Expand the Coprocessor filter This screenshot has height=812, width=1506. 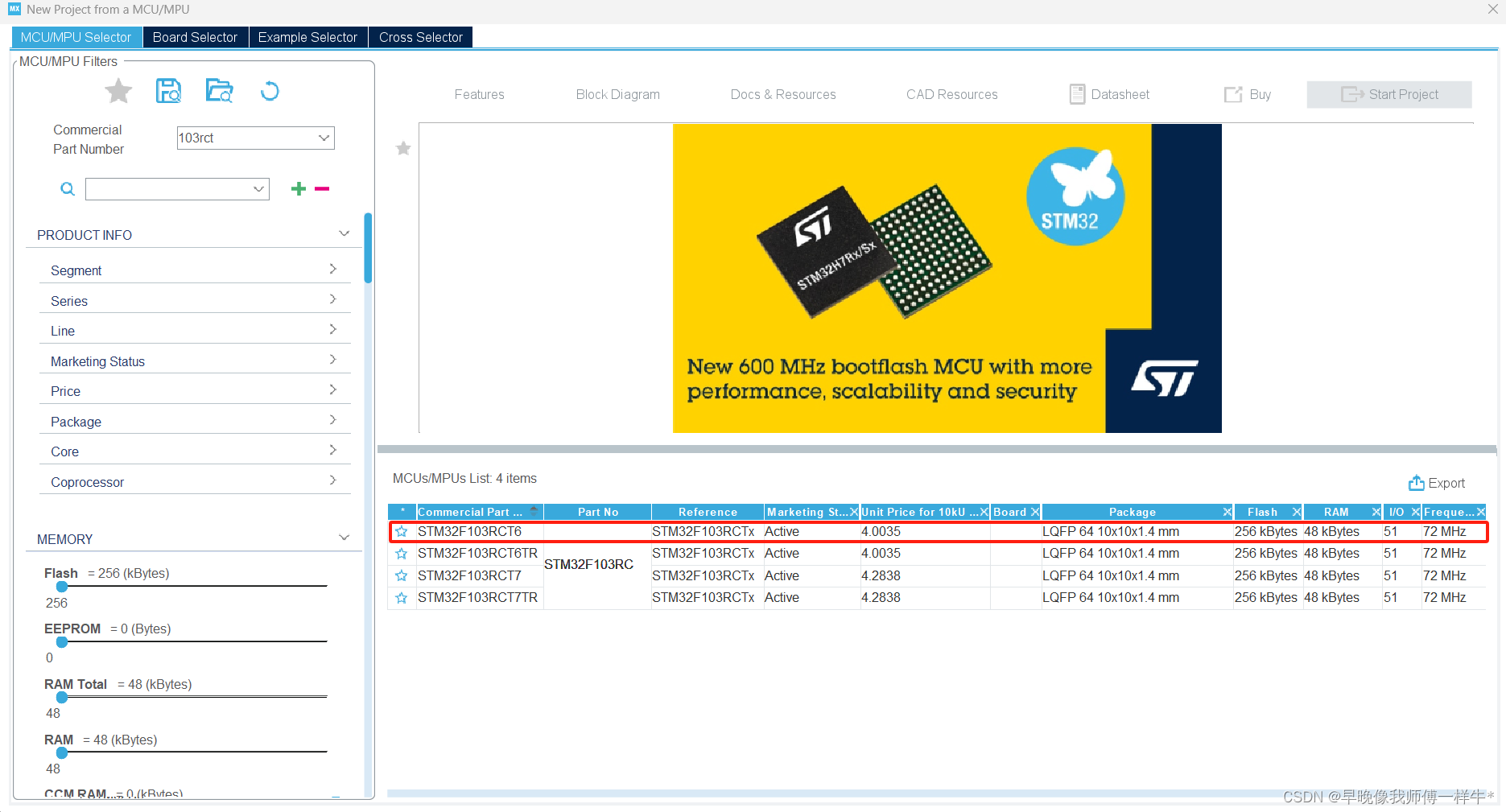pyautogui.click(x=333, y=480)
